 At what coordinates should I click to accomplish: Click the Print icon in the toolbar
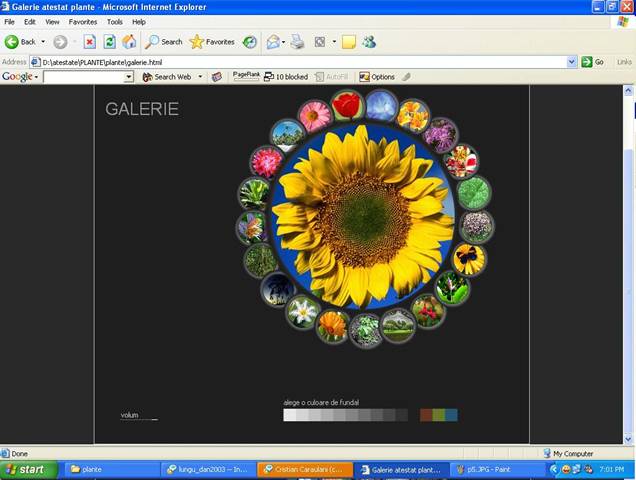pos(297,42)
